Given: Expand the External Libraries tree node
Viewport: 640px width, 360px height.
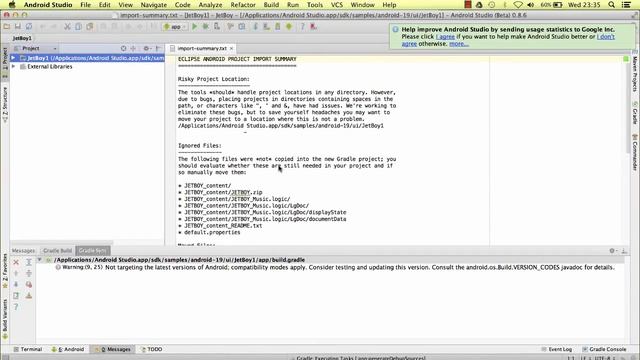Looking at the screenshot, I should pos(13,67).
